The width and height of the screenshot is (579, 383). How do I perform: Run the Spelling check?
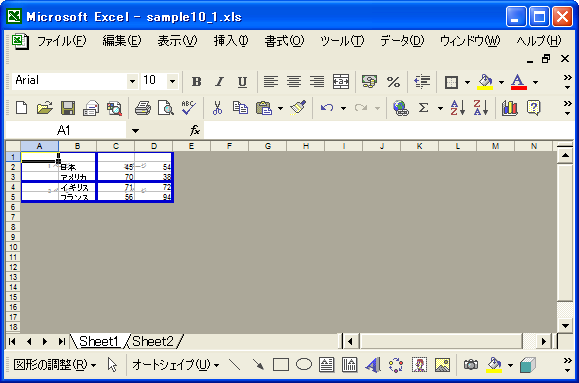coord(189,108)
